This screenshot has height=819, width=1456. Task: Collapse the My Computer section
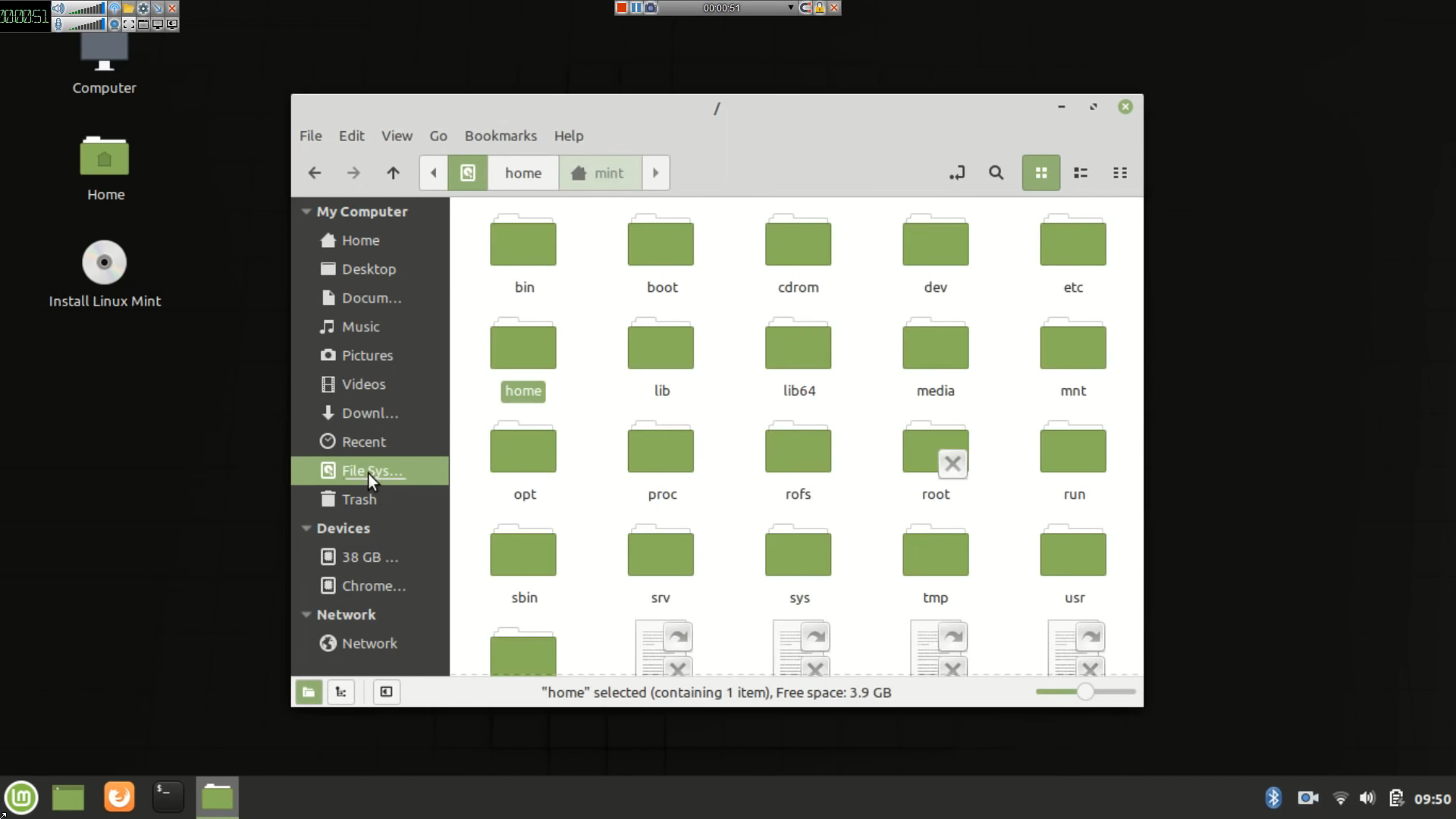[306, 212]
